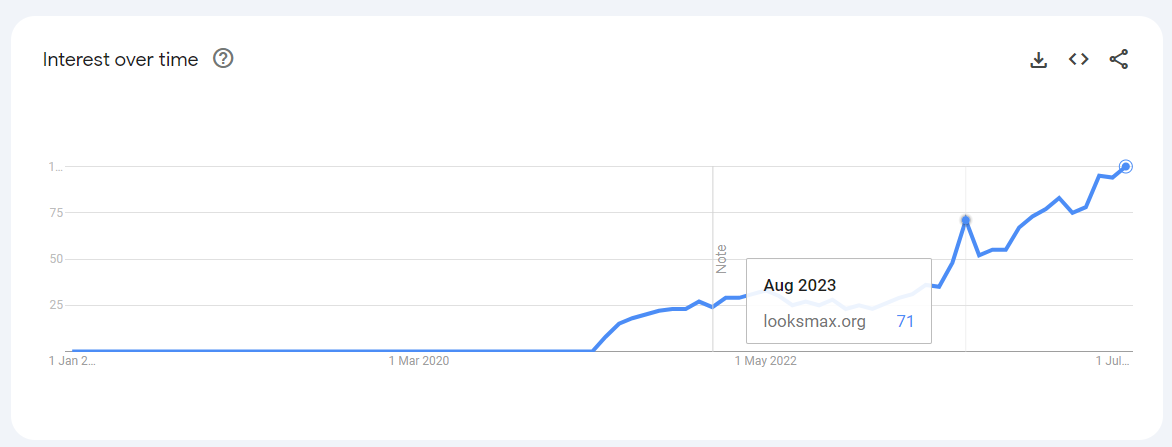
Task: Click the 1 Jan axis label
Action: click(x=72, y=361)
